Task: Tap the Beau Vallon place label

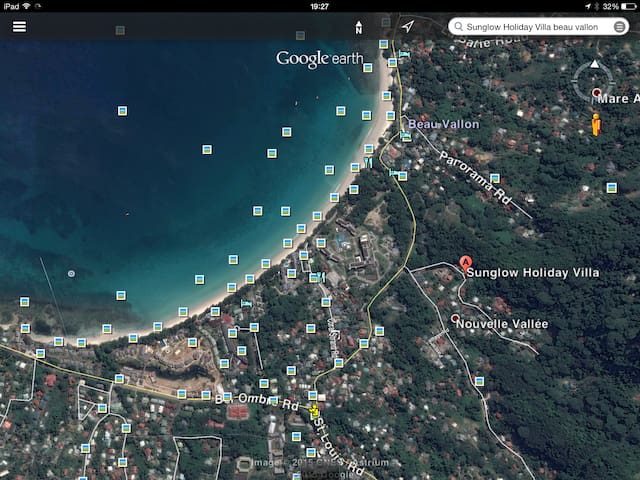Action: coord(444,124)
